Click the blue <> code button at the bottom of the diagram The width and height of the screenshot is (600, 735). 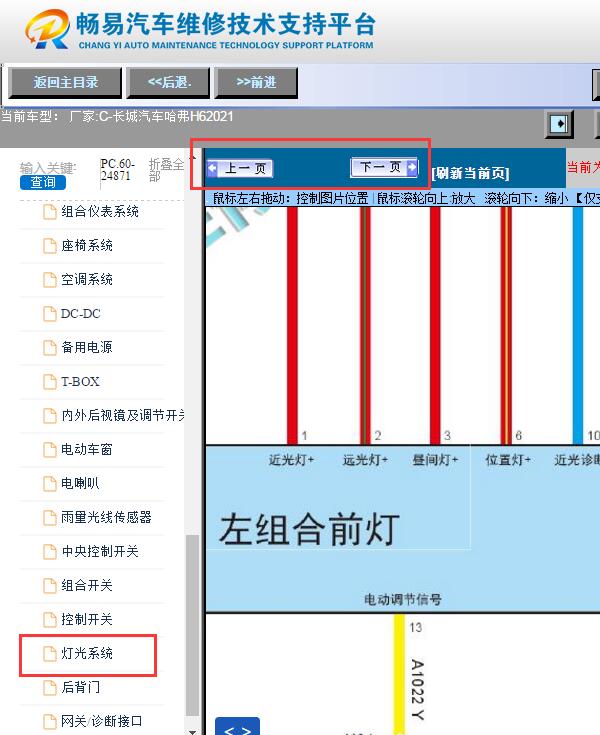[237, 727]
